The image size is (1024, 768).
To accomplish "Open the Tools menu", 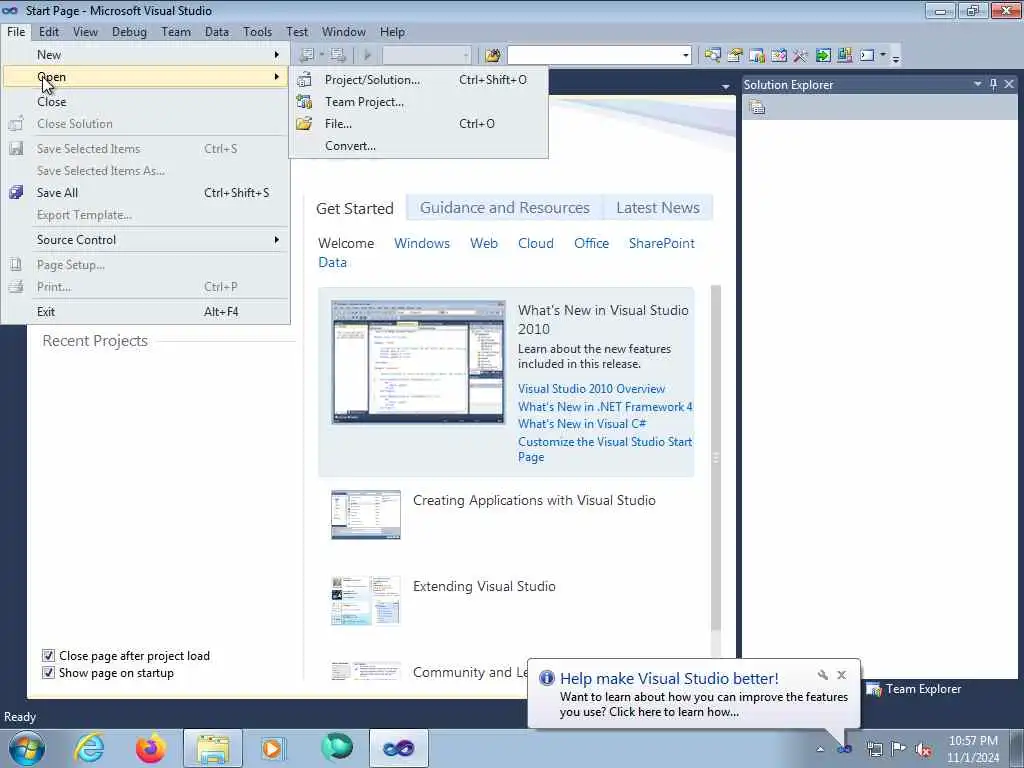I will [257, 32].
